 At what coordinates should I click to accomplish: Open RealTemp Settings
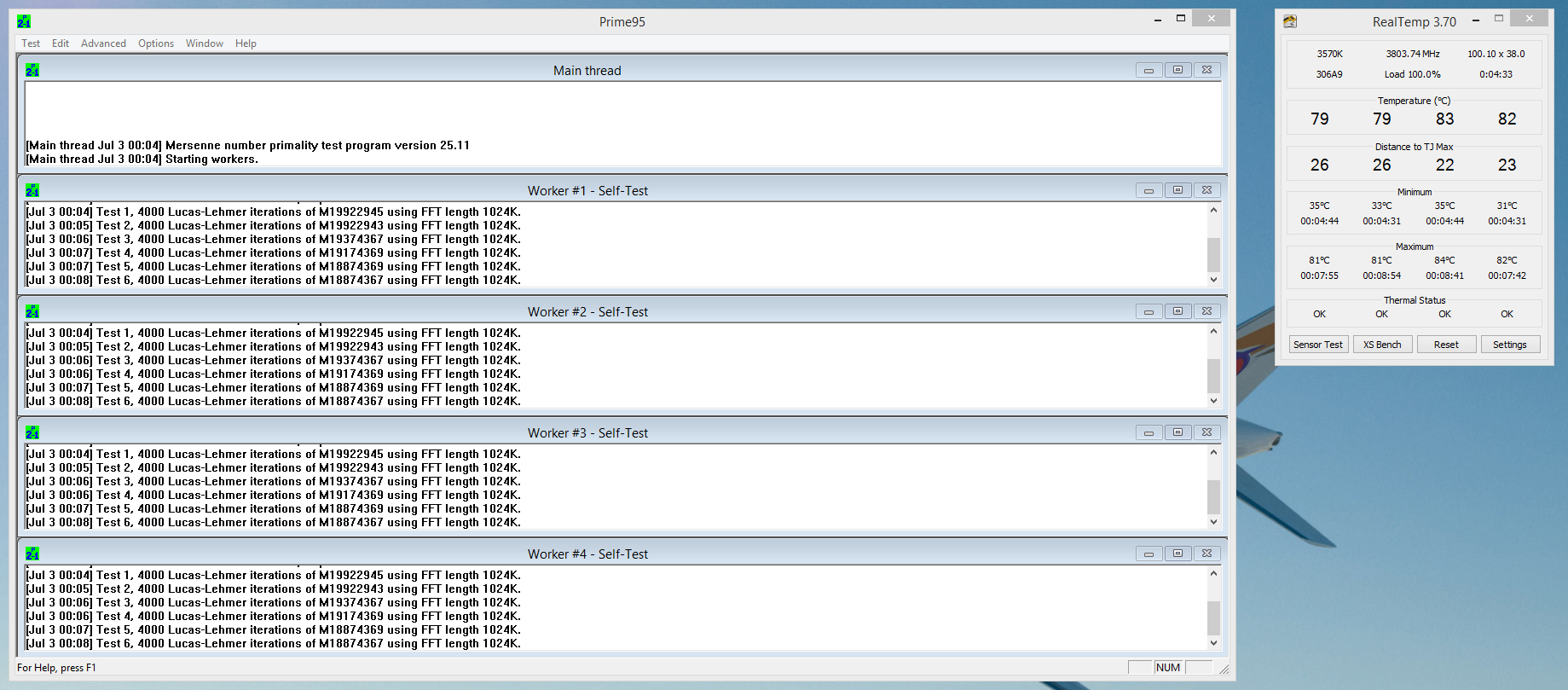pyautogui.click(x=1509, y=345)
